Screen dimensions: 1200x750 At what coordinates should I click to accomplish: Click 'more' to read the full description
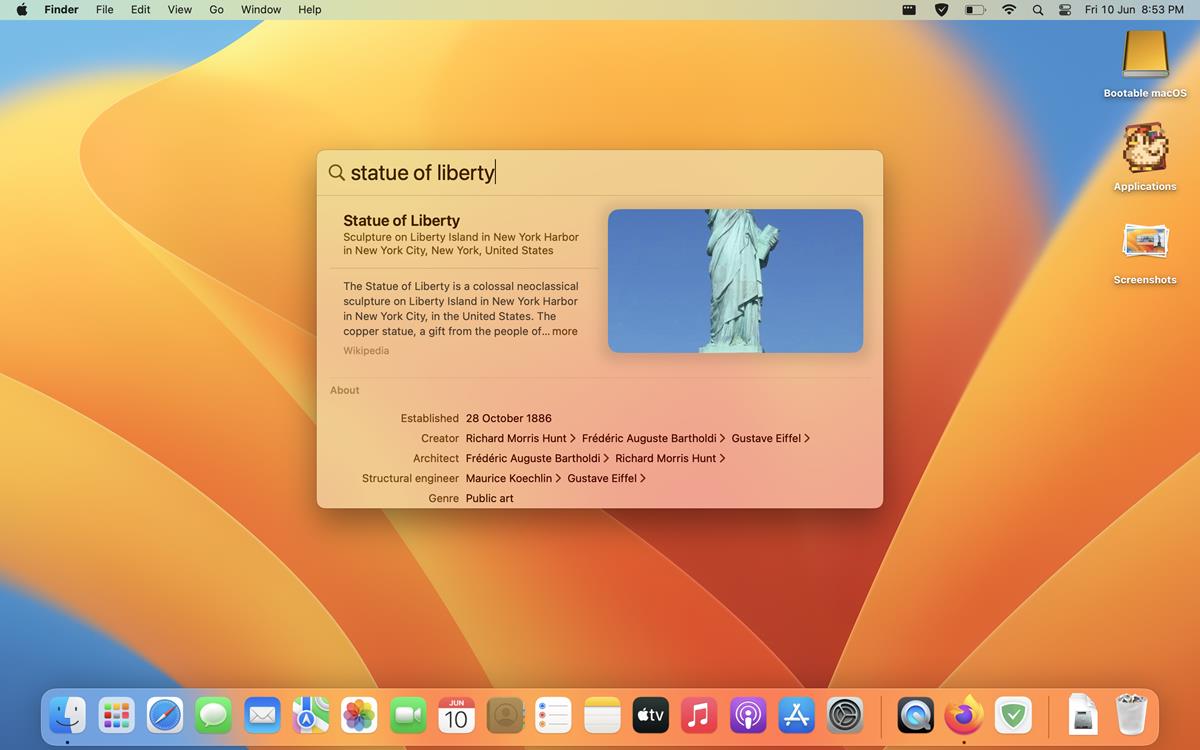pyautogui.click(x=564, y=331)
